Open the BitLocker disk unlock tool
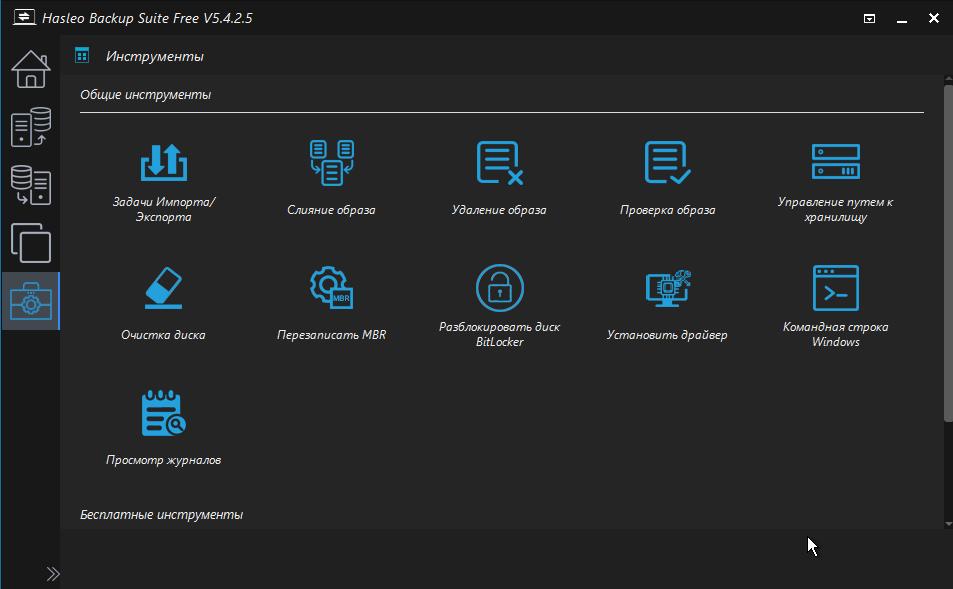The height and width of the screenshot is (589, 953). point(499,289)
